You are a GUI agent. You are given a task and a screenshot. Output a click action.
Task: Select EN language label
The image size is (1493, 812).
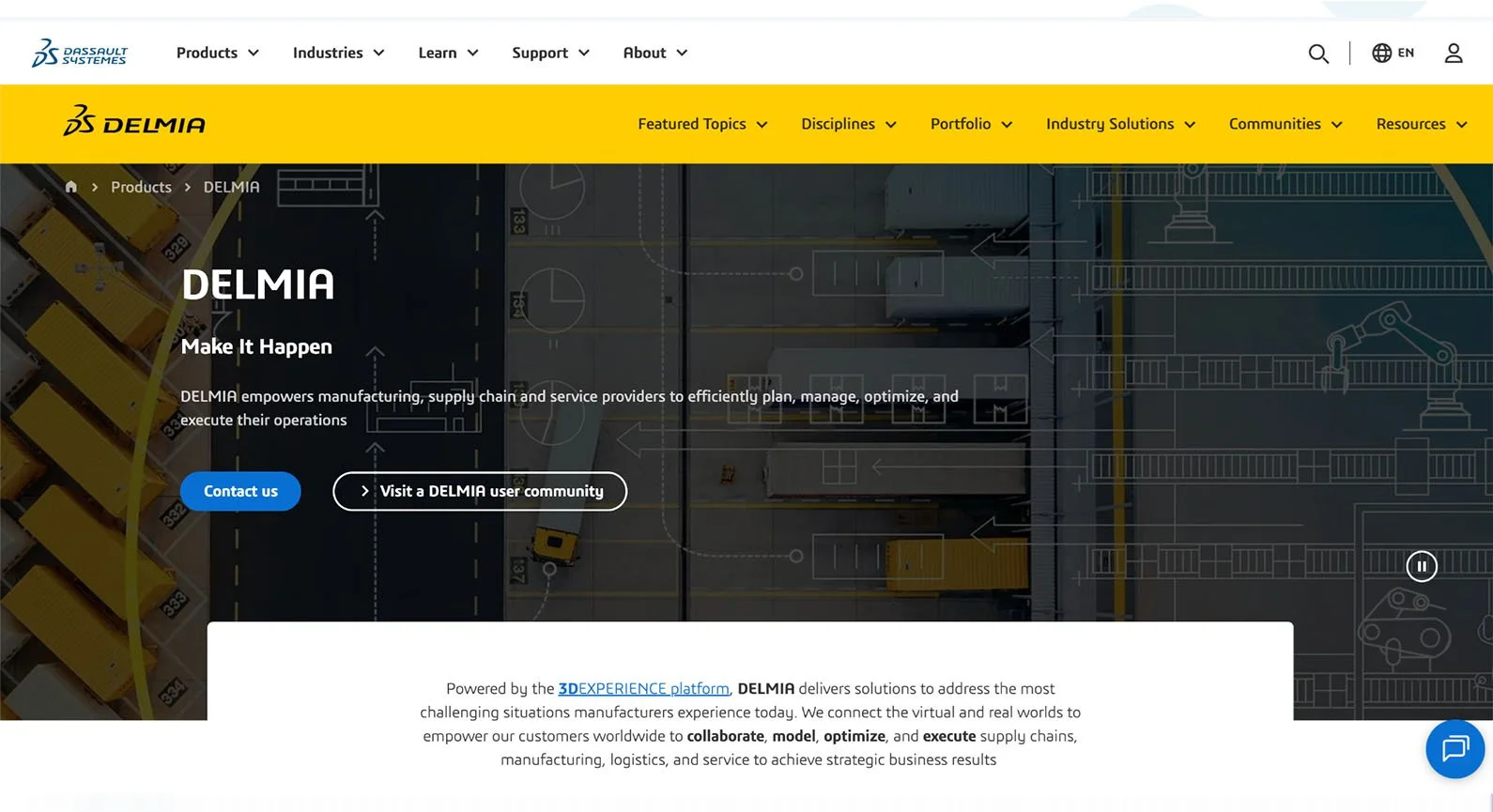click(x=1406, y=53)
